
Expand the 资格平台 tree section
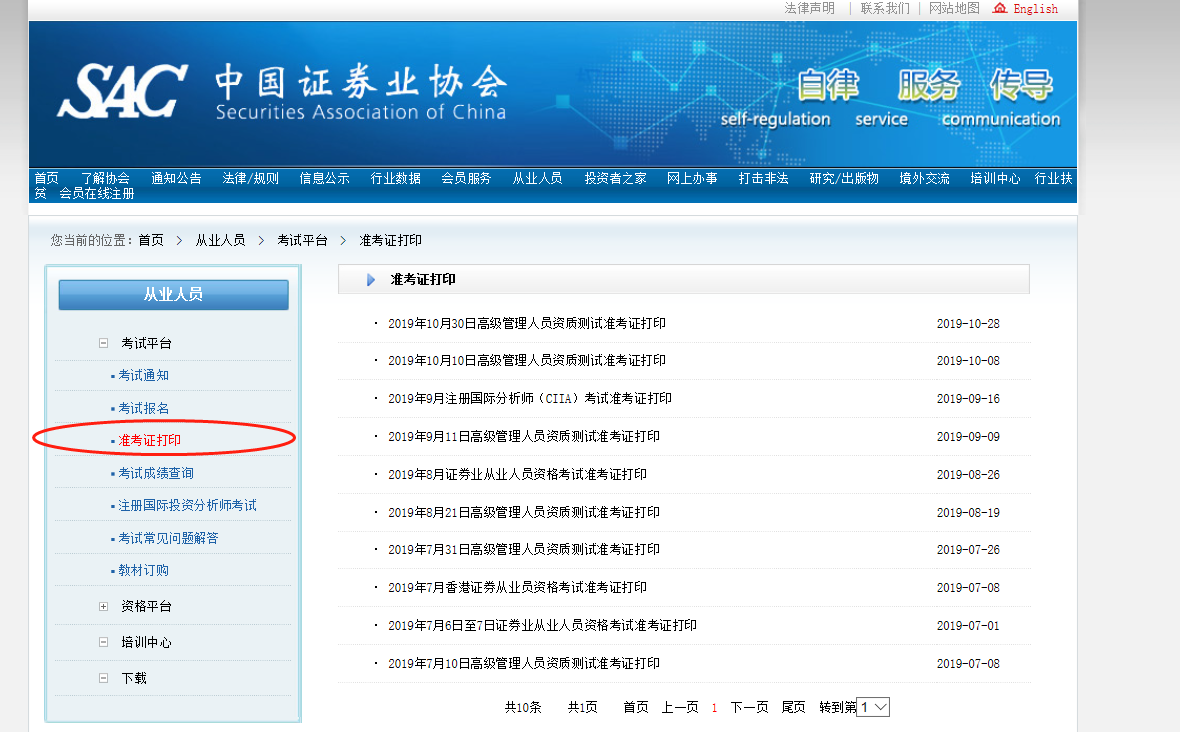pyautogui.click(x=103, y=606)
